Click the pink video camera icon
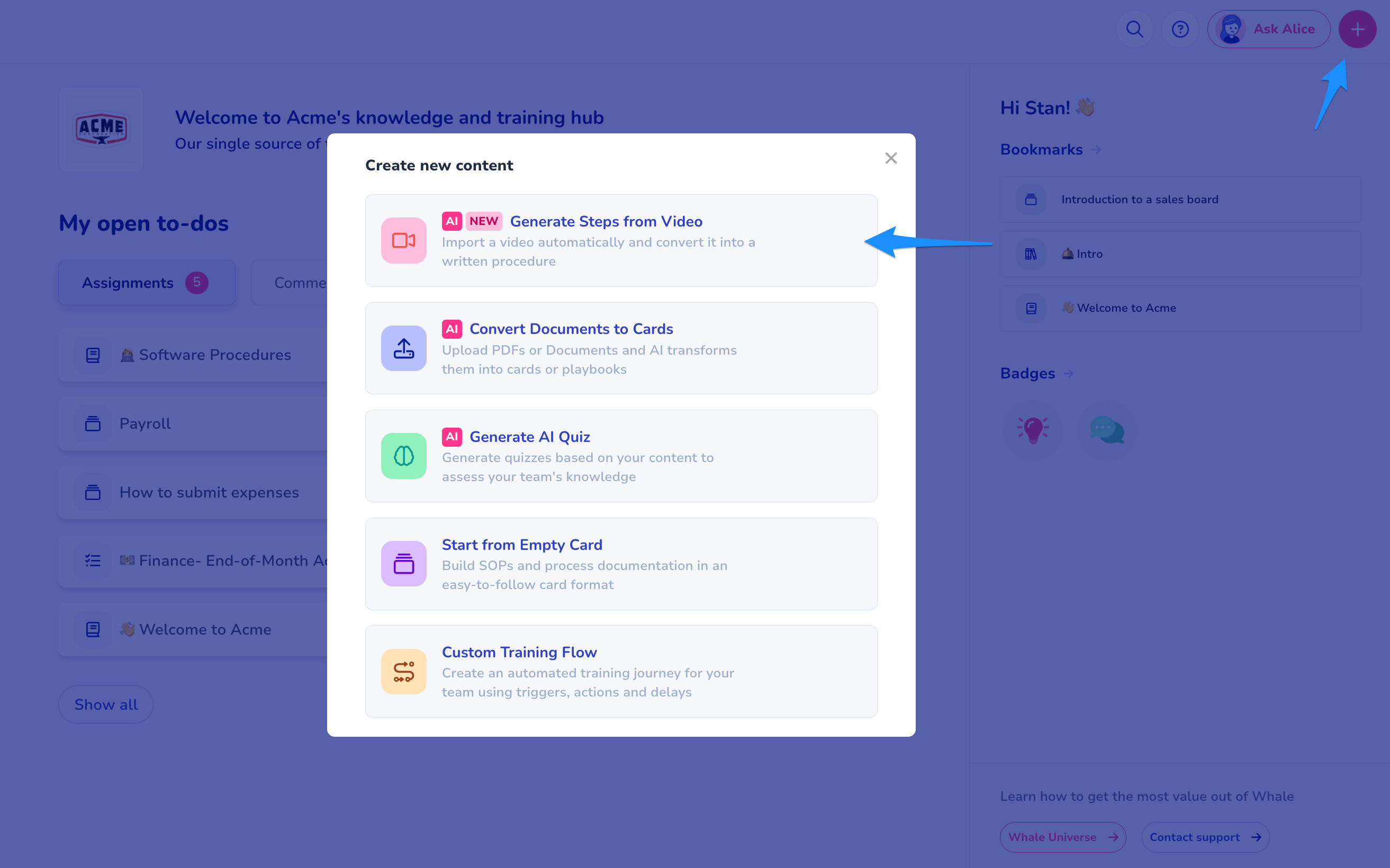This screenshot has width=1390, height=868. click(x=404, y=240)
